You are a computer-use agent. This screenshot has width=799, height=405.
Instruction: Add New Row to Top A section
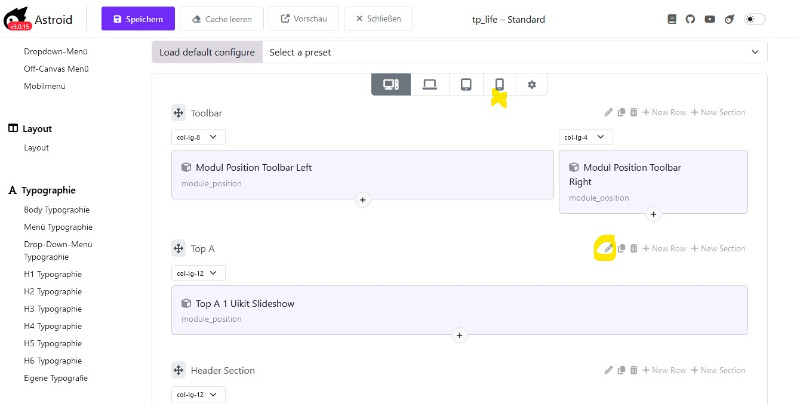point(664,249)
